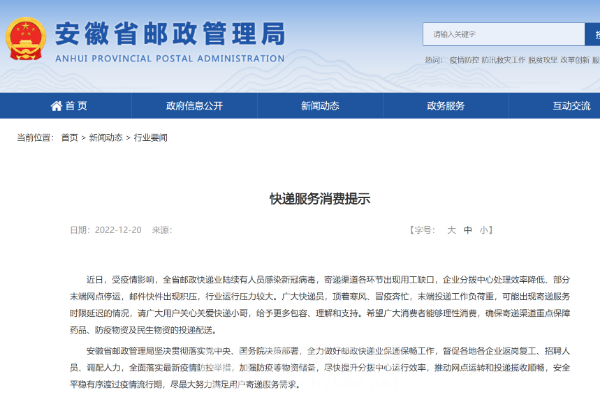This screenshot has height=397, width=600.
Task: Open the 脱贫攻坚 hot word link
Action: tap(543, 60)
